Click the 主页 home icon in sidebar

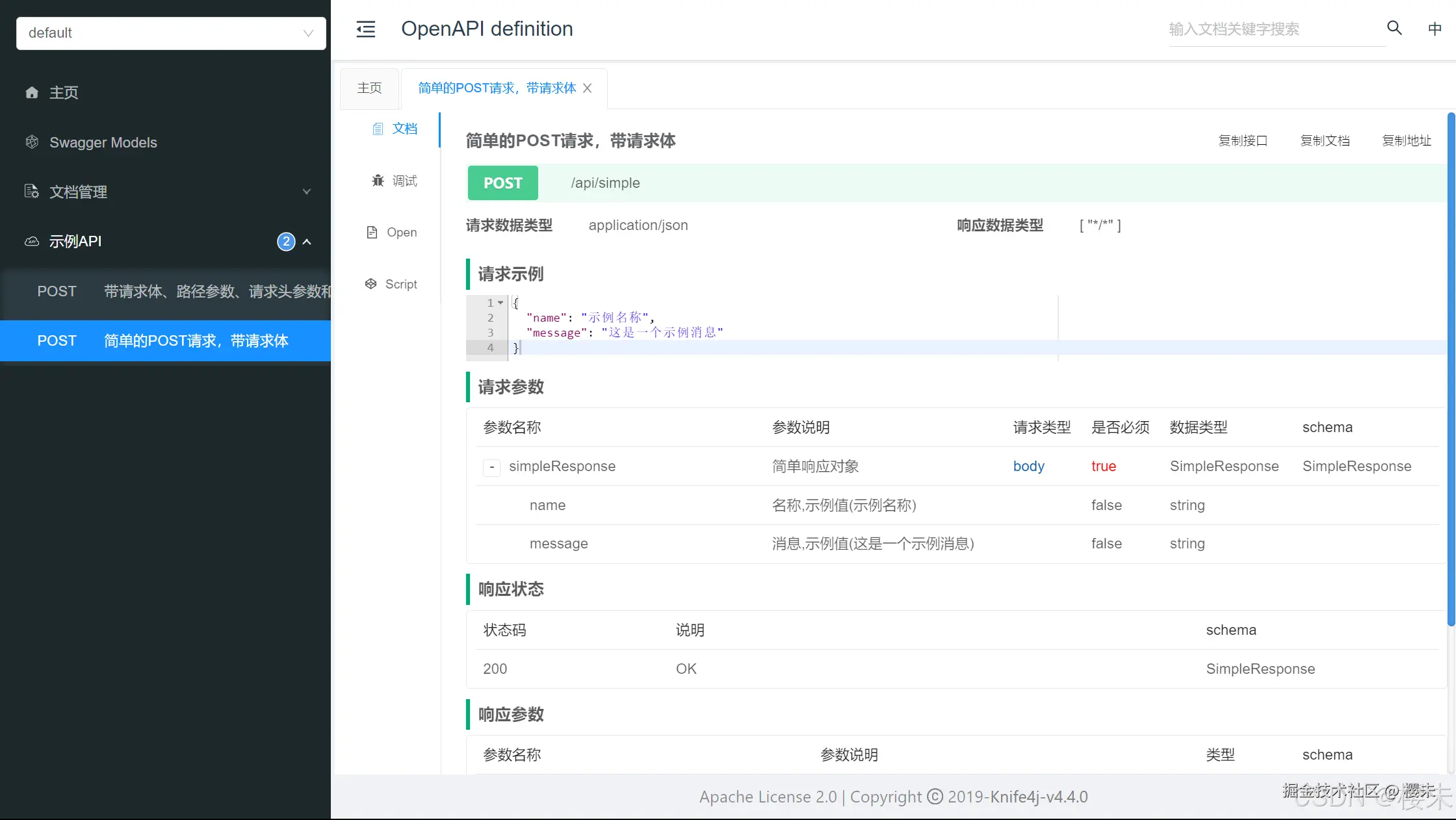(31, 92)
